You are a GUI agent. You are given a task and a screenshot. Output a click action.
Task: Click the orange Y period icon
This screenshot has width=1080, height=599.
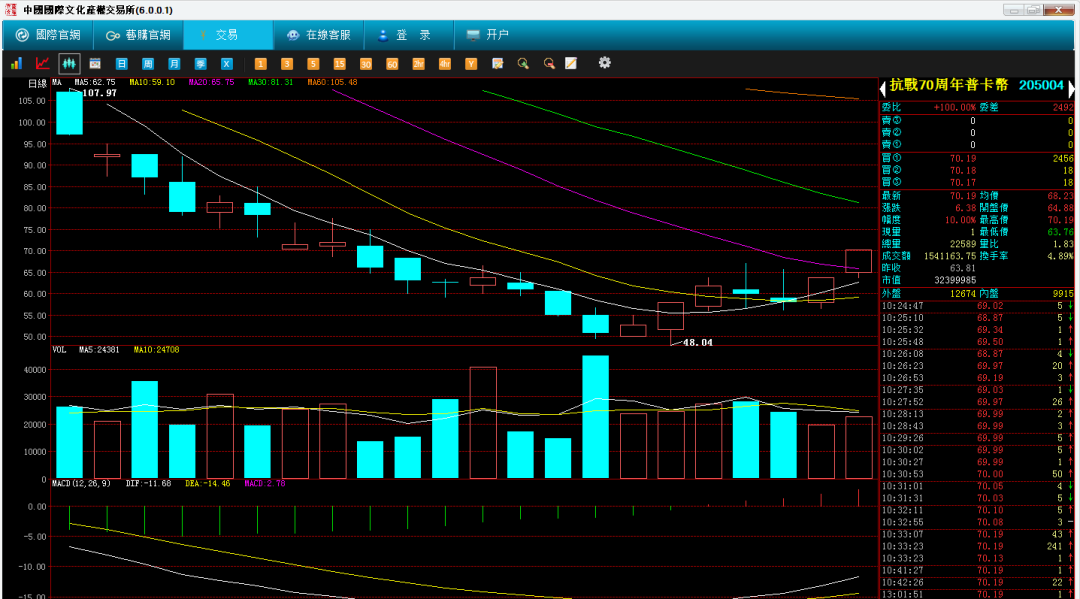coord(471,63)
